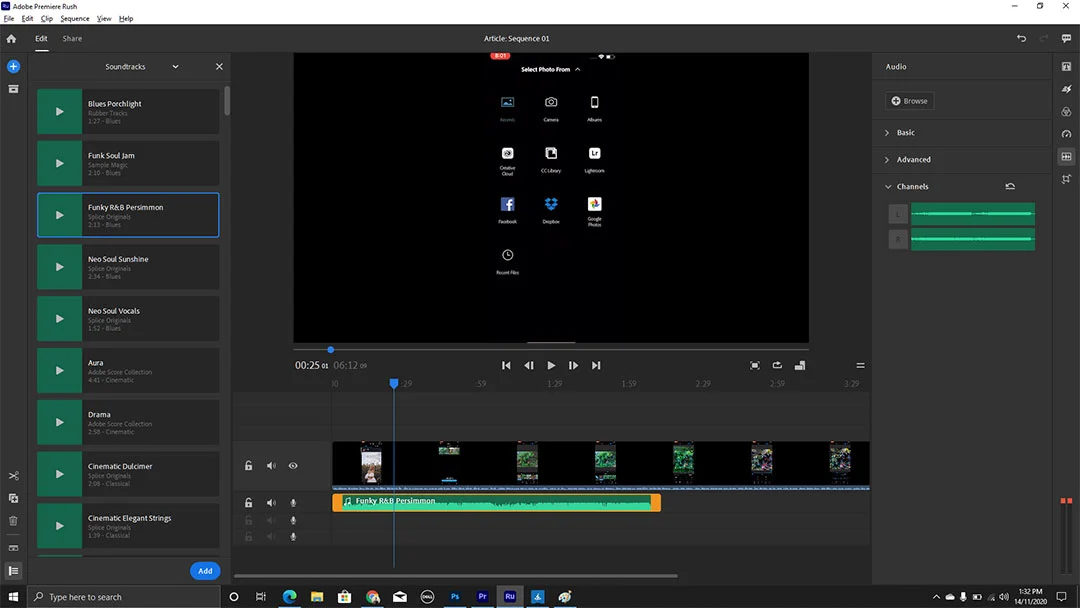Toggle right channel R button
Screen dimensions: 1080x608
point(898,240)
